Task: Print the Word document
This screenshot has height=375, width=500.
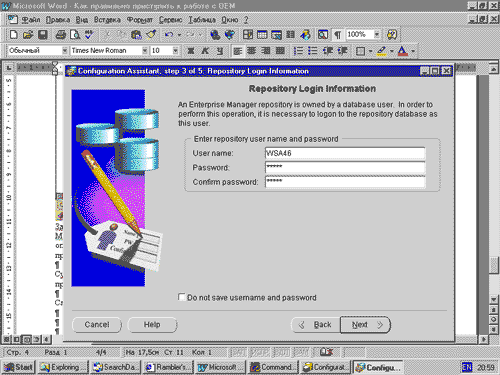Action: pyautogui.click(x=61, y=35)
